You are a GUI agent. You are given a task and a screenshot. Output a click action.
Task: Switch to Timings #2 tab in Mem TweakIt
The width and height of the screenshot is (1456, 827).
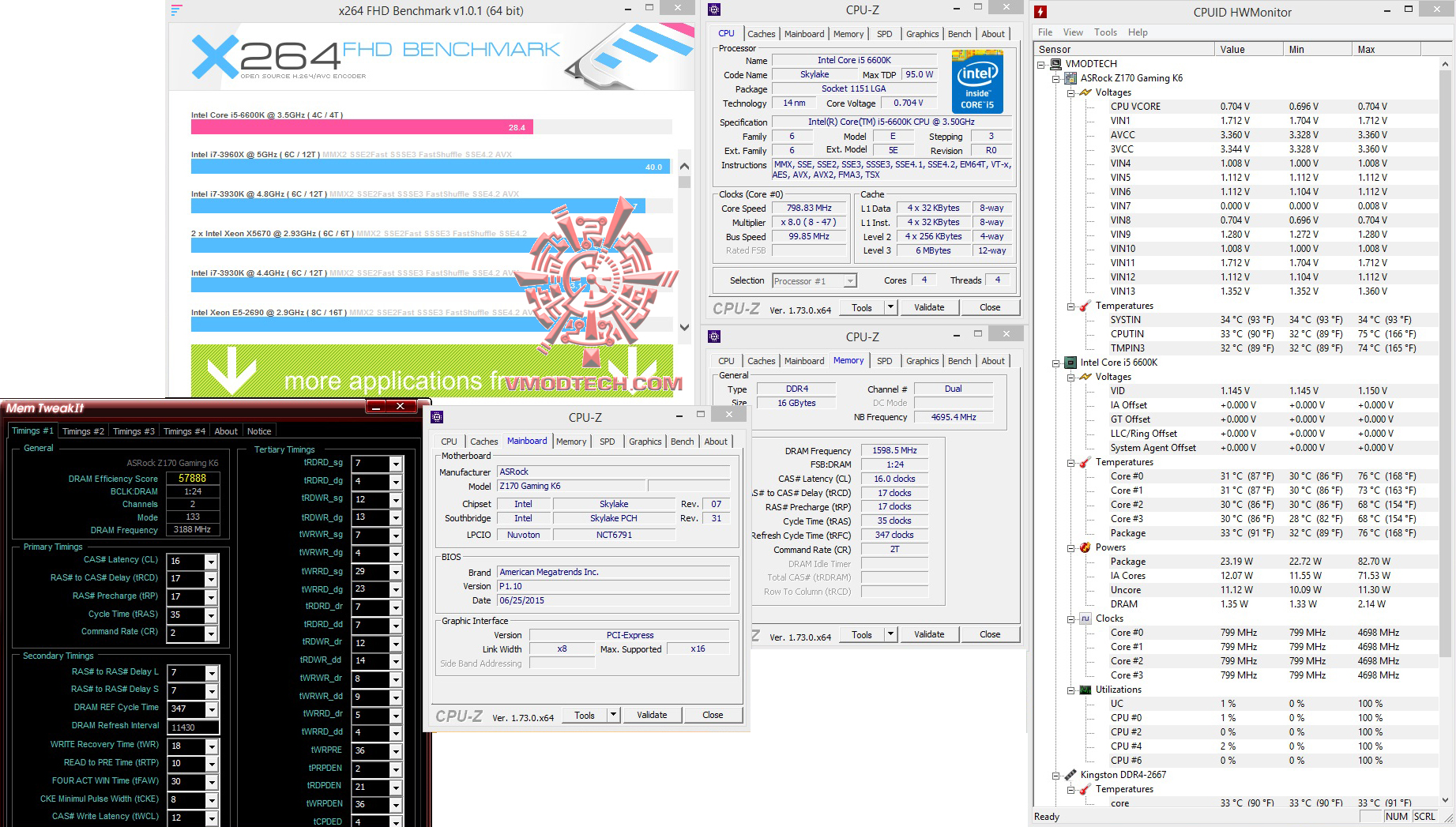point(83,431)
